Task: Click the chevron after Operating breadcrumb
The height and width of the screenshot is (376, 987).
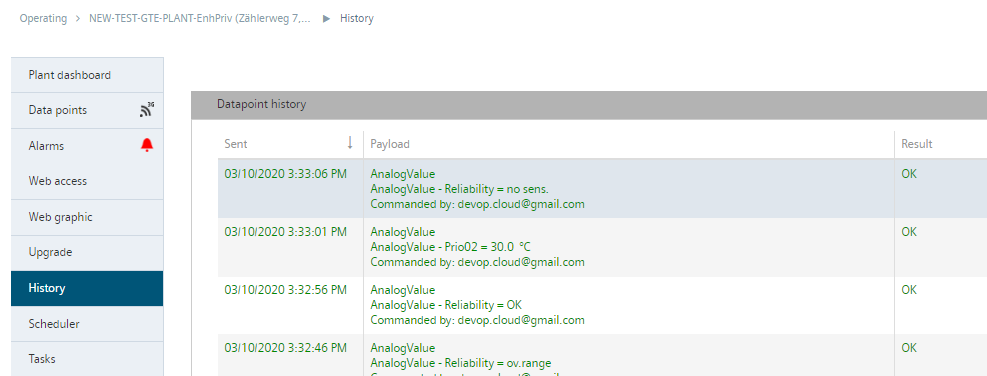Action: pos(78,19)
